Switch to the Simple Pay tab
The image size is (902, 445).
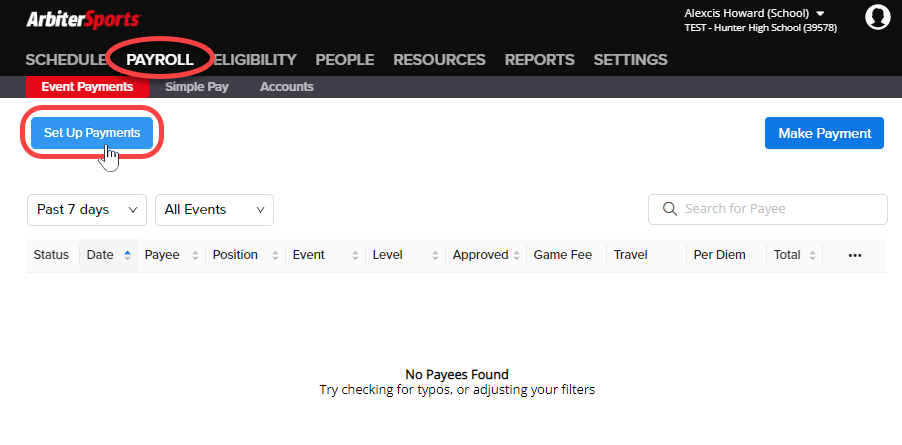[x=196, y=87]
